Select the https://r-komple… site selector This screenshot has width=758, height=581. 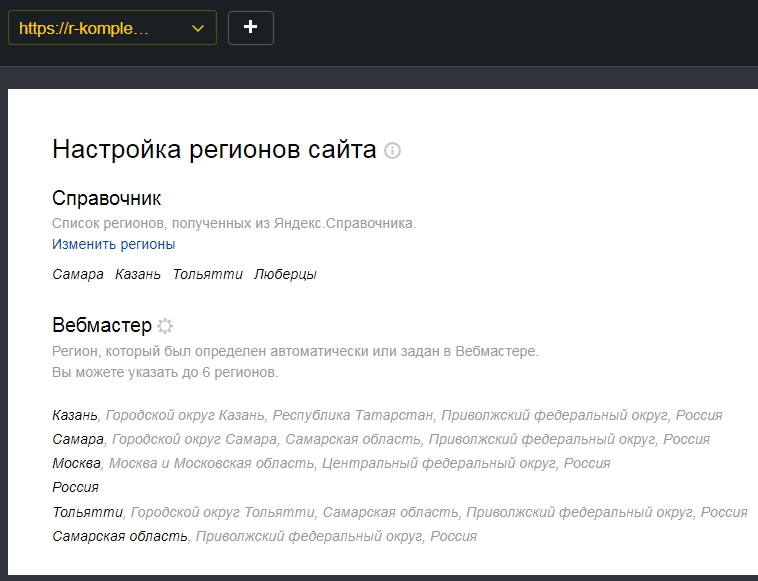point(112,28)
